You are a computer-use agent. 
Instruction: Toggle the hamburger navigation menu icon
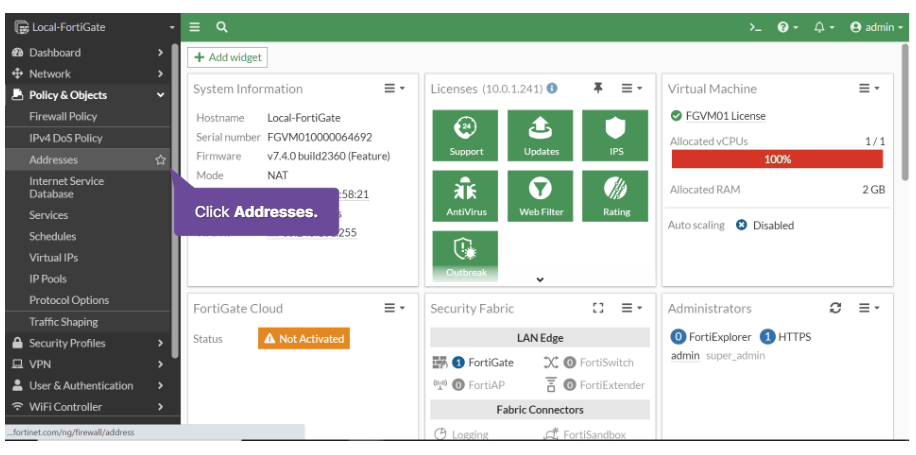[x=195, y=27]
